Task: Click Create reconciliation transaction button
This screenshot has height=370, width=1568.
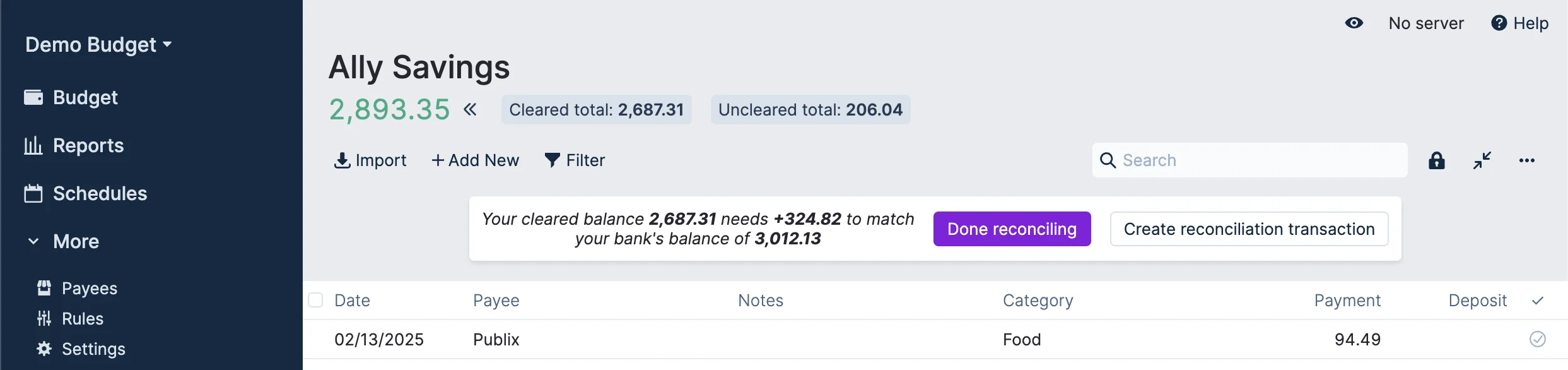Action: [x=1249, y=229]
